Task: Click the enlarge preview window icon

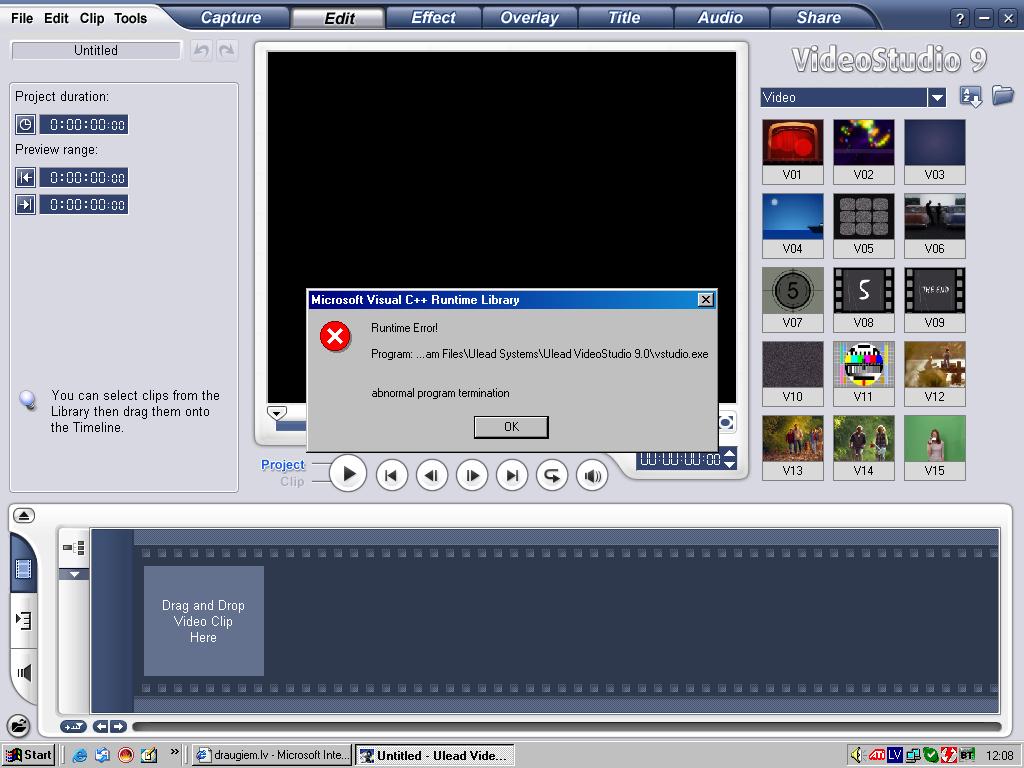Action: click(x=727, y=422)
